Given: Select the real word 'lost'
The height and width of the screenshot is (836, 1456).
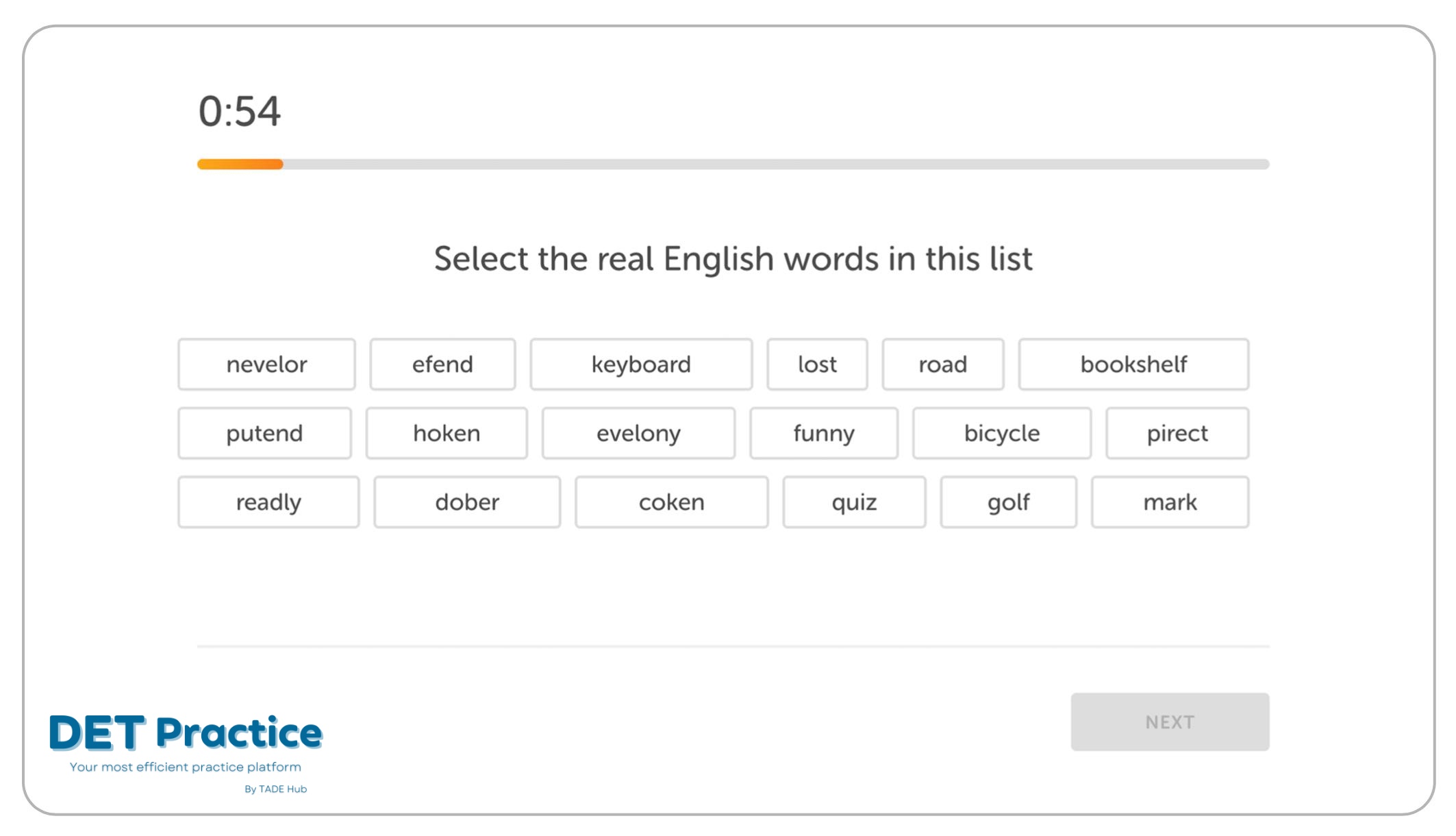Looking at the screenshot, I should click(x=814, y=363).
